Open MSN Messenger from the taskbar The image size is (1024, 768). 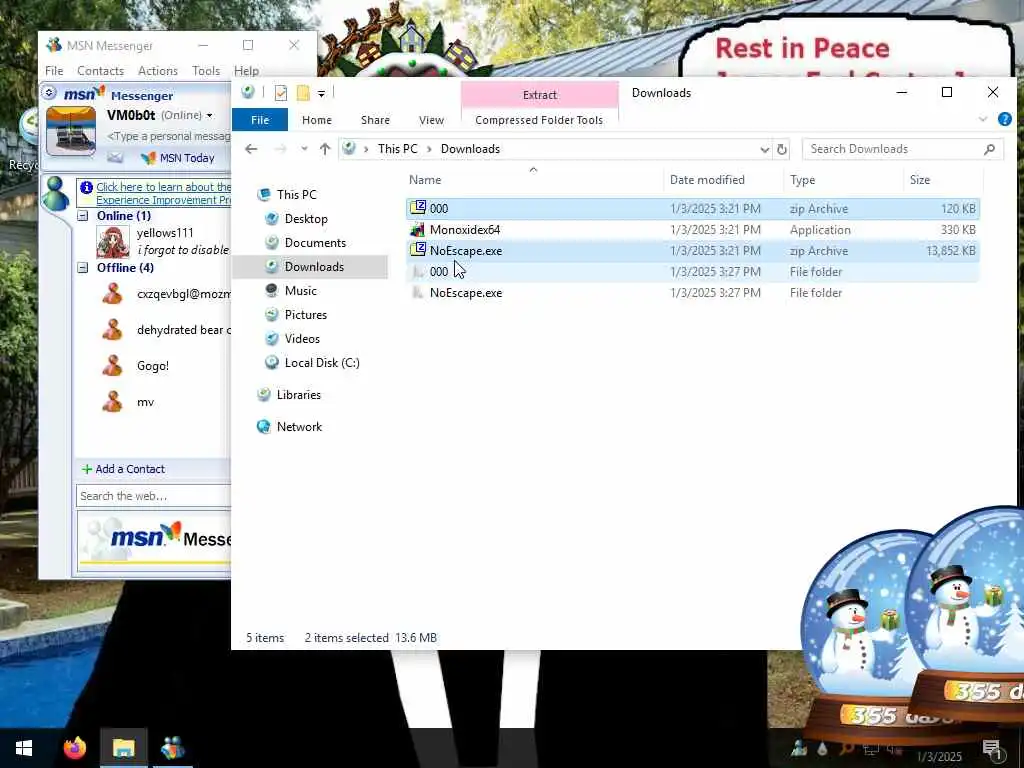[172, 748]
